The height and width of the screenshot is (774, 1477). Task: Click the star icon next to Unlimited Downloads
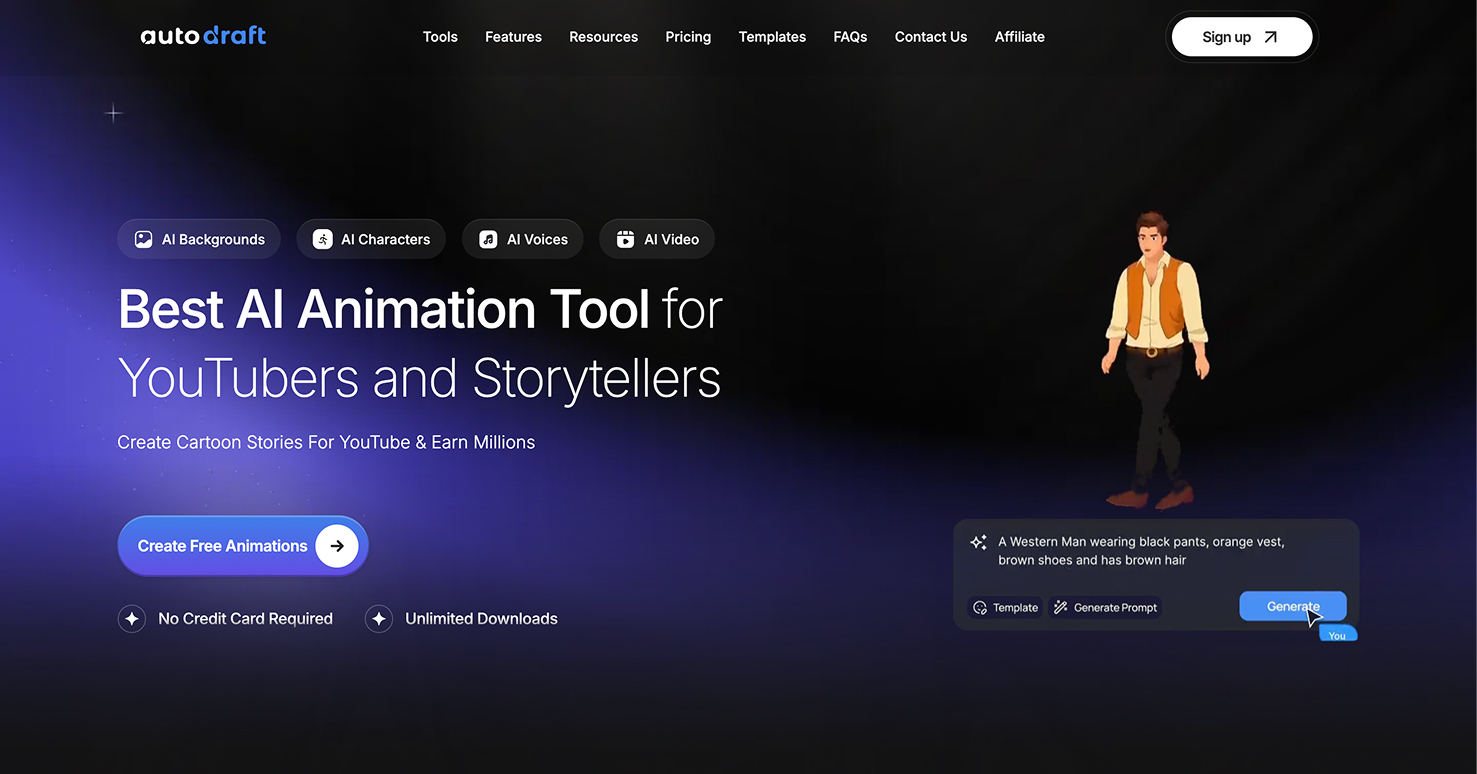[x=379, y=619]
